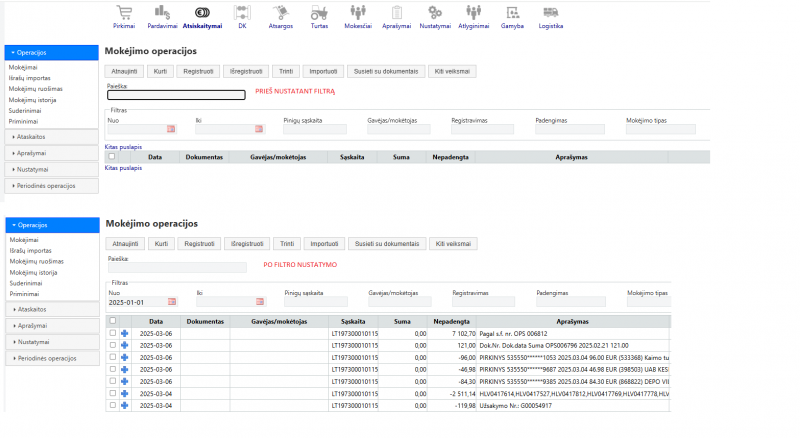Open the Gamyba production icon
The height and width of the screenshot is (438, 800).
tap(512, 12)
